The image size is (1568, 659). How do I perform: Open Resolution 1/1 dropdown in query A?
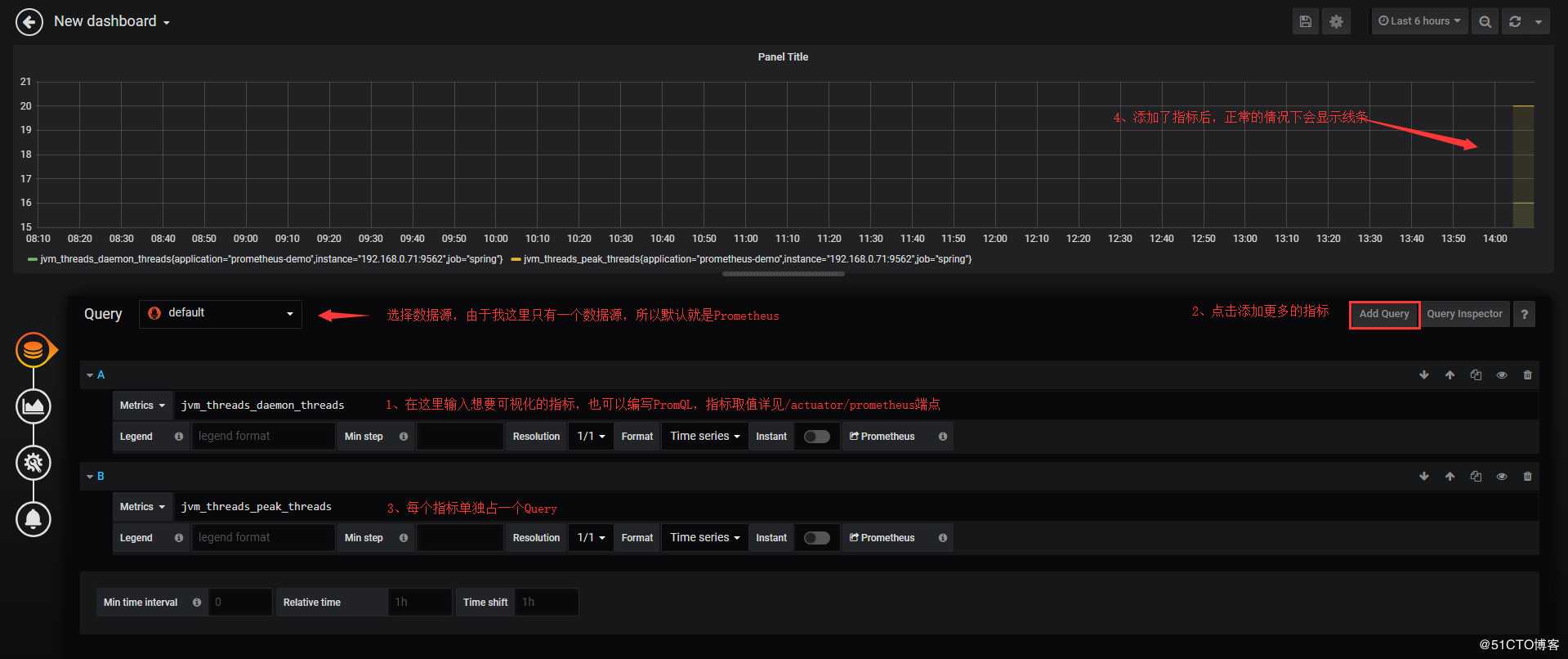pos(591,437)
